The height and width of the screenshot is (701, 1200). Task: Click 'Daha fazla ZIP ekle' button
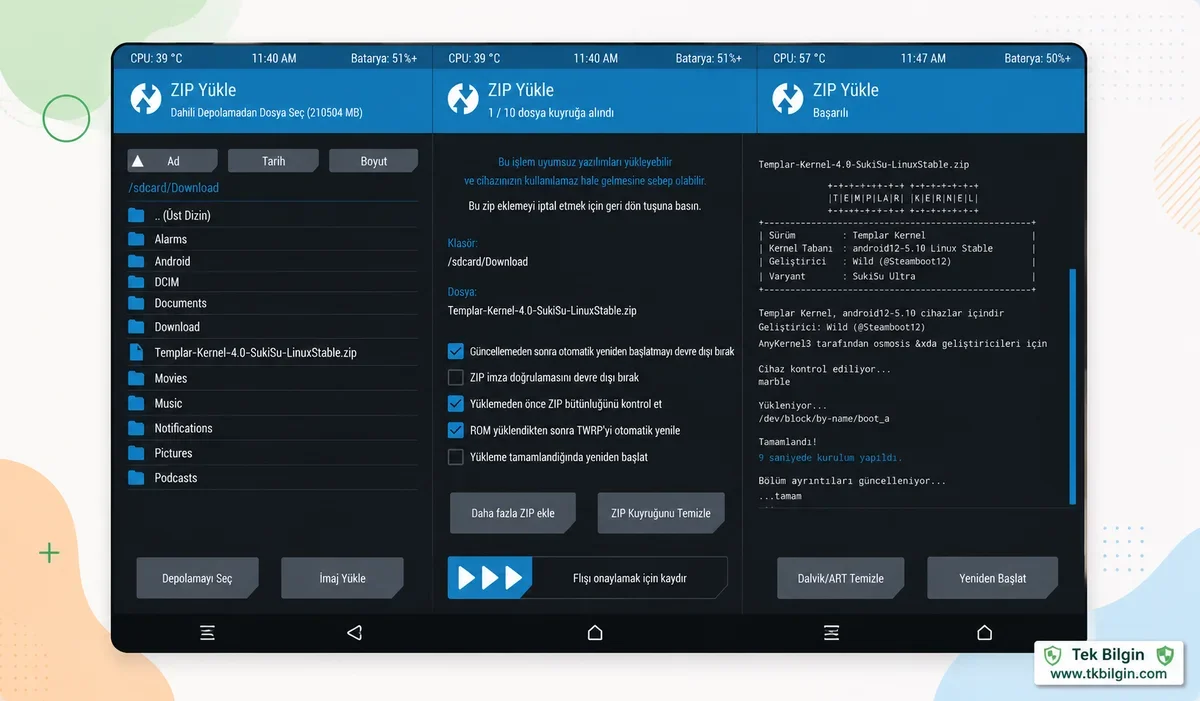pyautogui.click(x=513, y=513)
